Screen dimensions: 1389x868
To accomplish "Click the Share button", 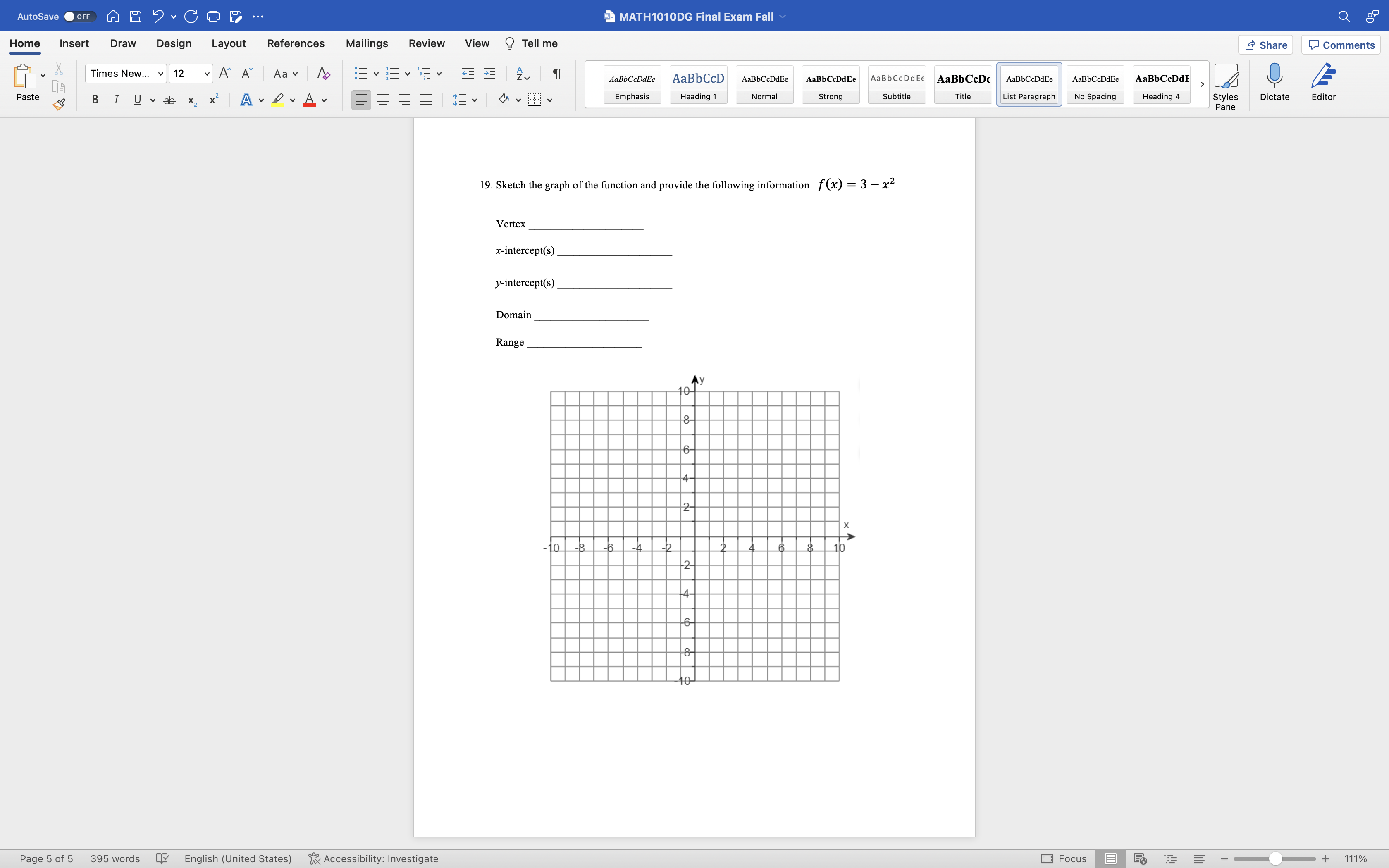I will point(1266,44).
